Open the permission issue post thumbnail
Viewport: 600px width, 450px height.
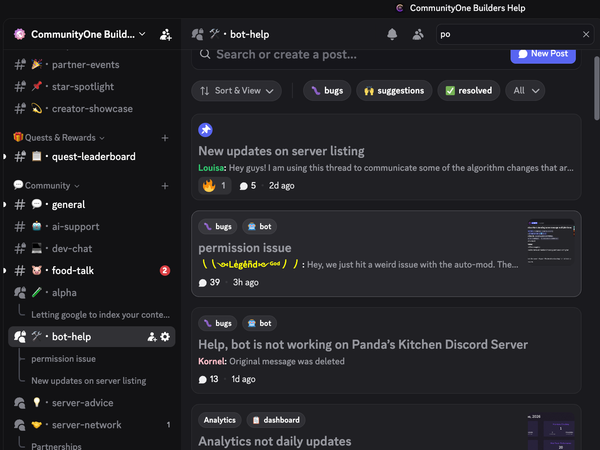point(551,242)
